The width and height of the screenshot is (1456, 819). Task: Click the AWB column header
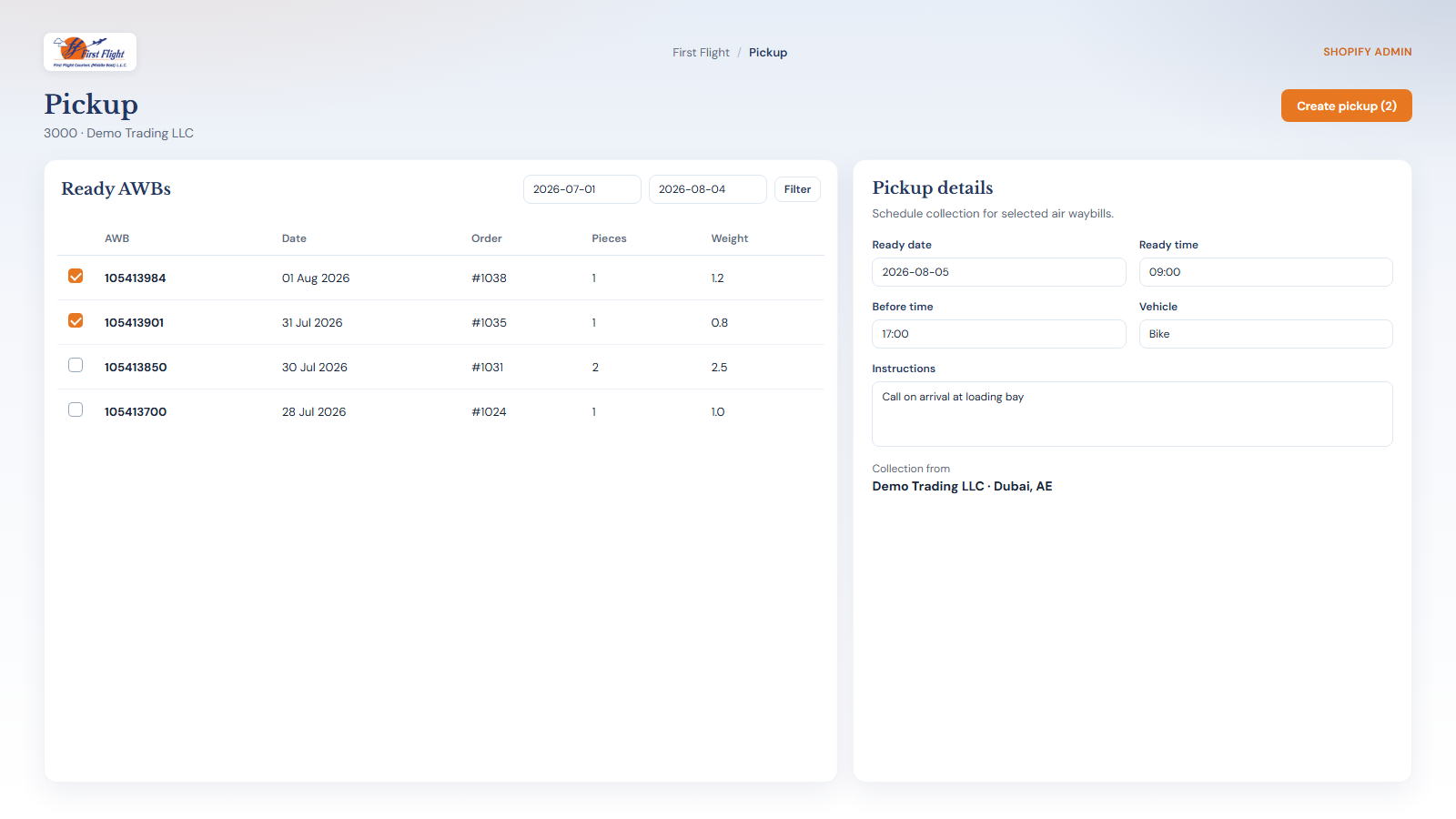tap(116, 238)
